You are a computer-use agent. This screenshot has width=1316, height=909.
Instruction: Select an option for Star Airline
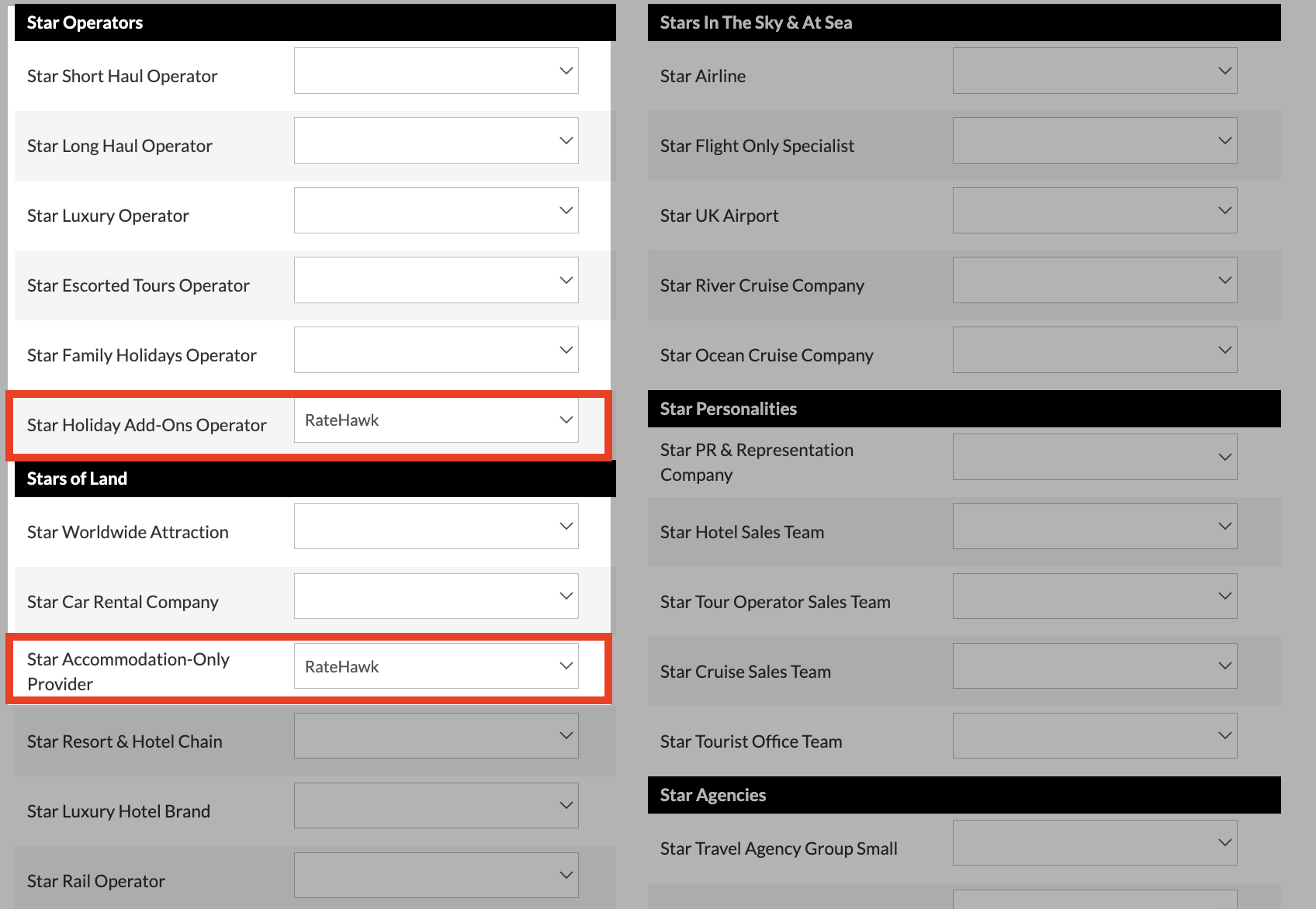click(1094, 71)
